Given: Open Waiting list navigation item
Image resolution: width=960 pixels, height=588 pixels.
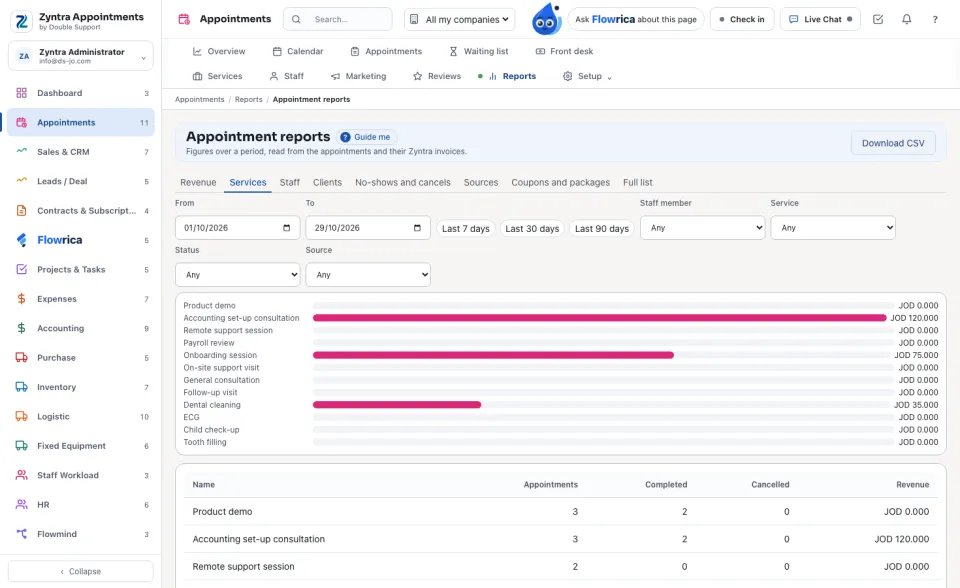Looking at the screenshot, I should 479,51.
